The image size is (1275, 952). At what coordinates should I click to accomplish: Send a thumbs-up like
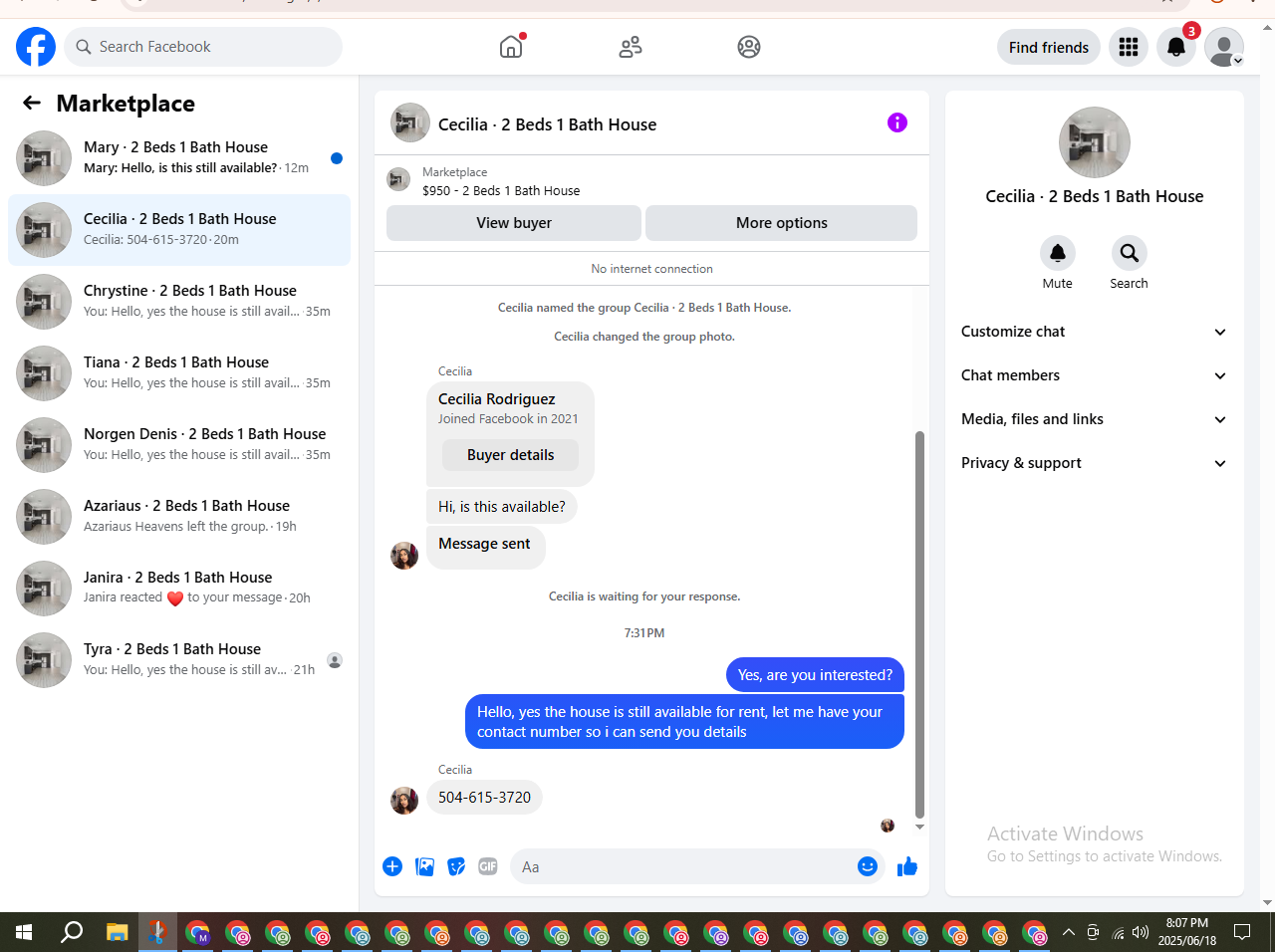point(907,866)
